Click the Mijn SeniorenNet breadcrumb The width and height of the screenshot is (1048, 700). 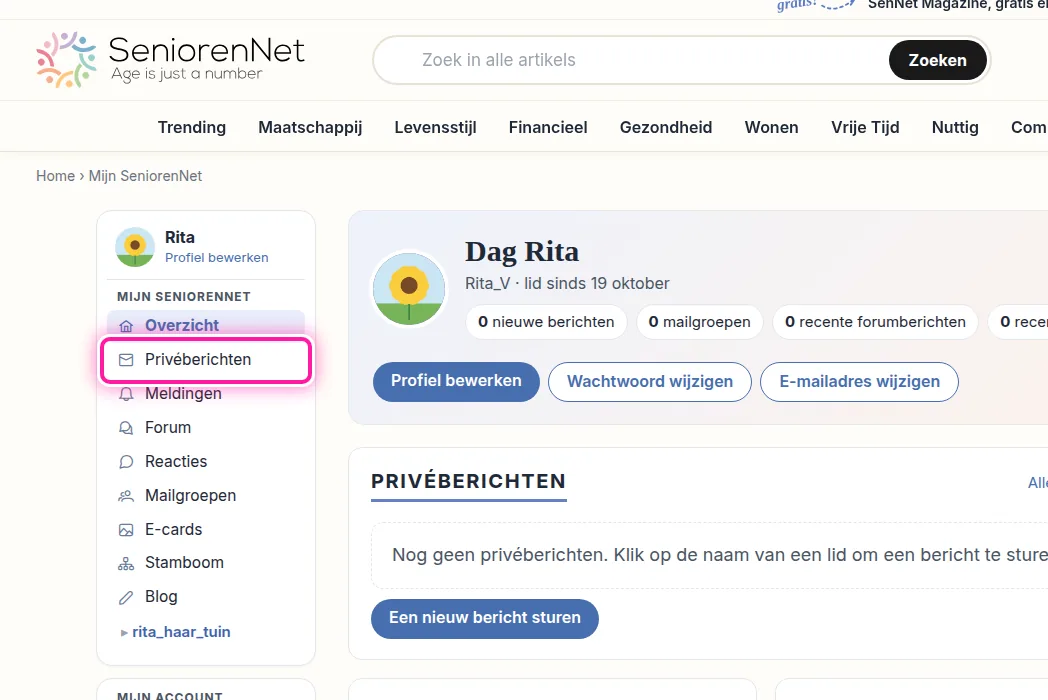(x=145, y=176)
